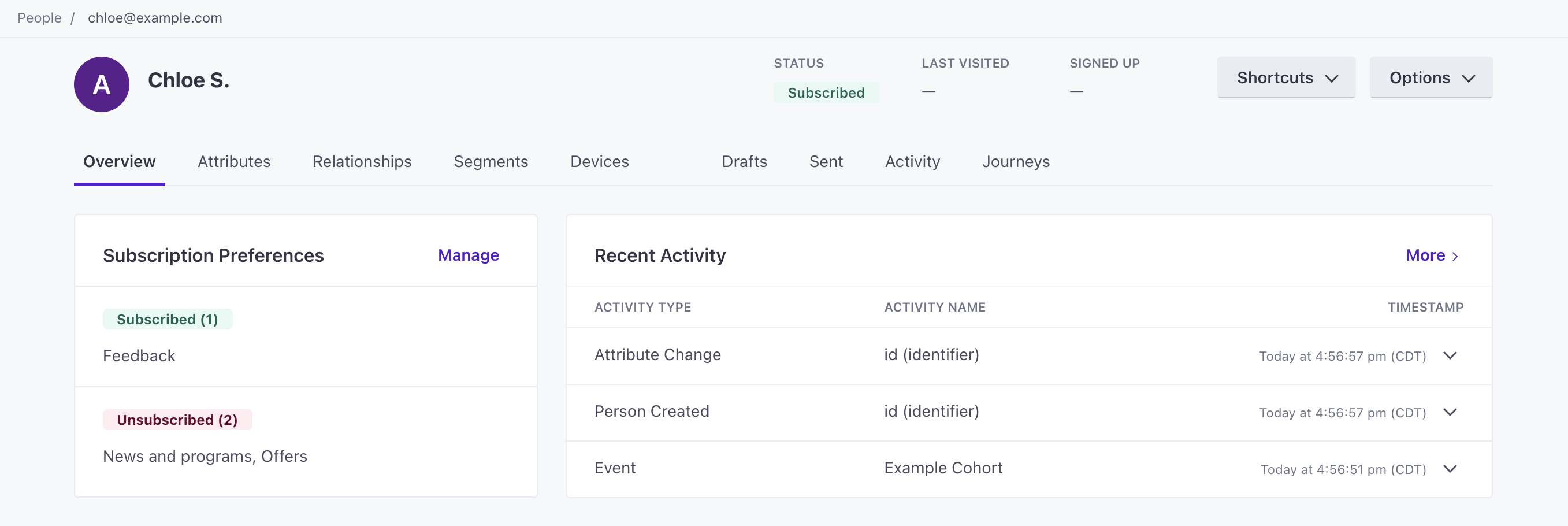Image resolution: width=1568 pixels, height=526 pixels.
Task: Click the Feedback subscription topic
Action: click(x=139, y=355)
